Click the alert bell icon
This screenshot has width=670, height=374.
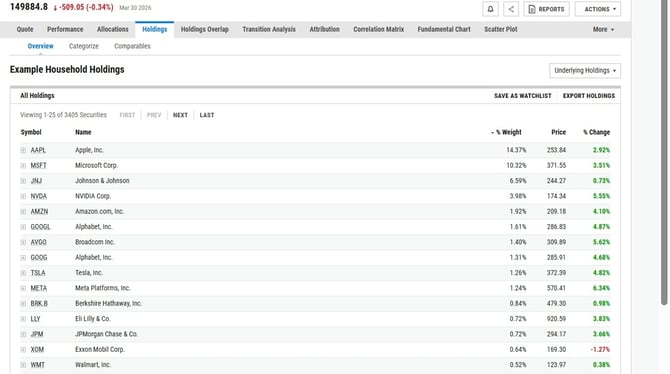click(x=490, y=9)
